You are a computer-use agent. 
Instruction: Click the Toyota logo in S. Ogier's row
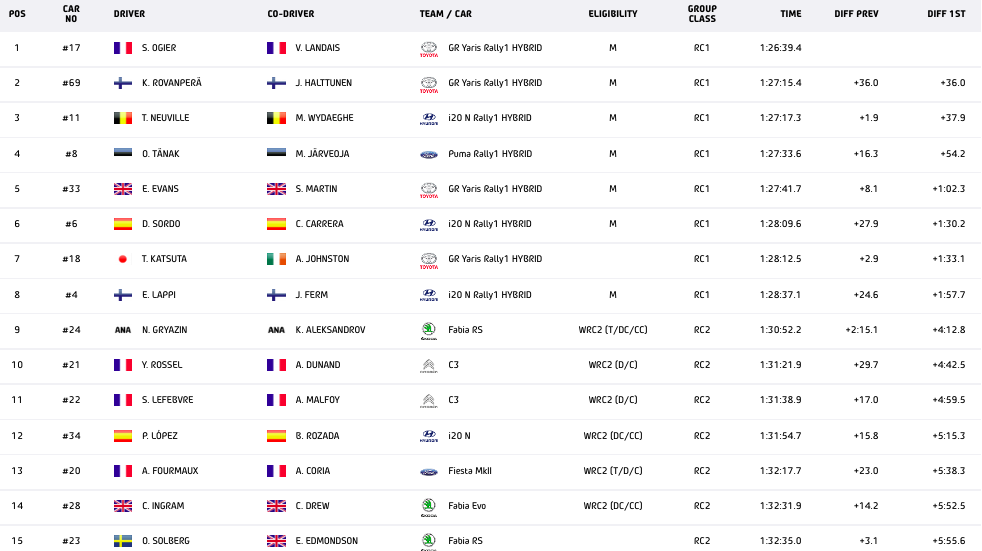[x=429, y=48]
